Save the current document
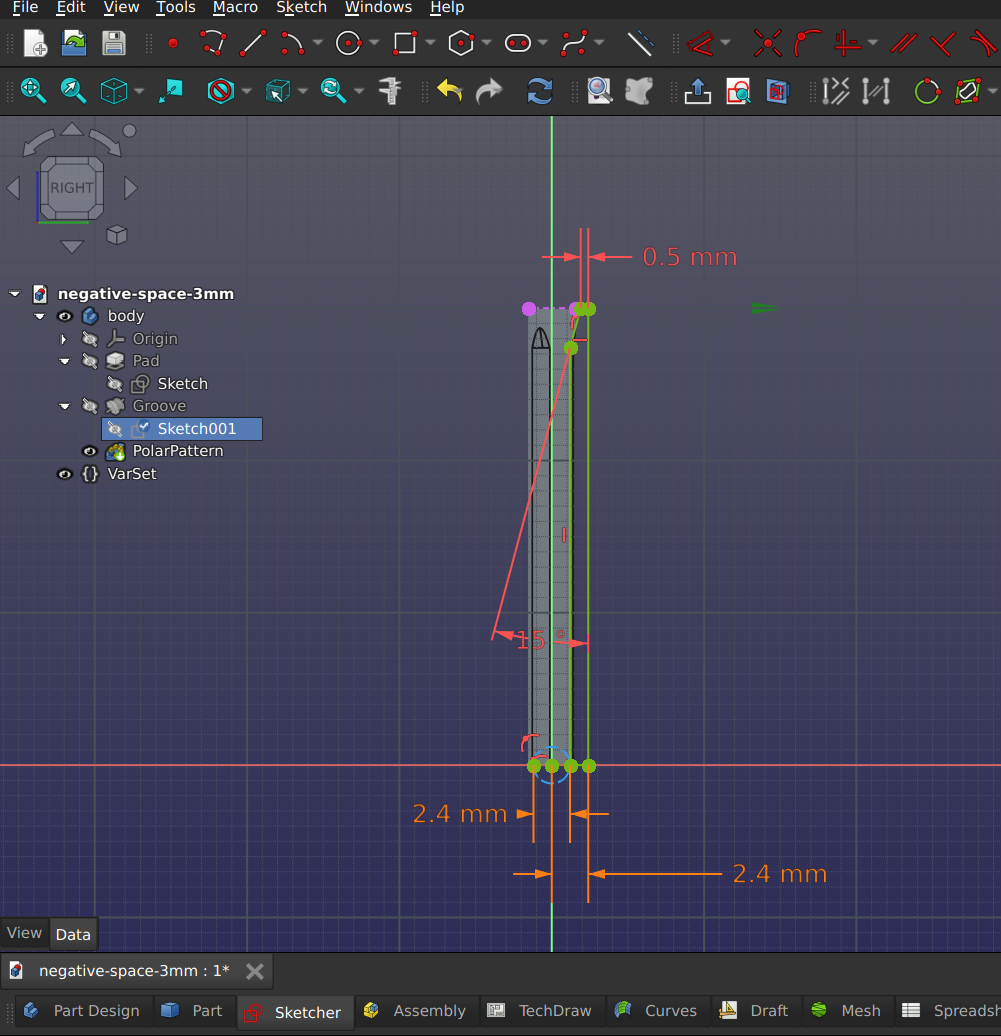The image size is (1001, 1036). click(x=114, y=44)
